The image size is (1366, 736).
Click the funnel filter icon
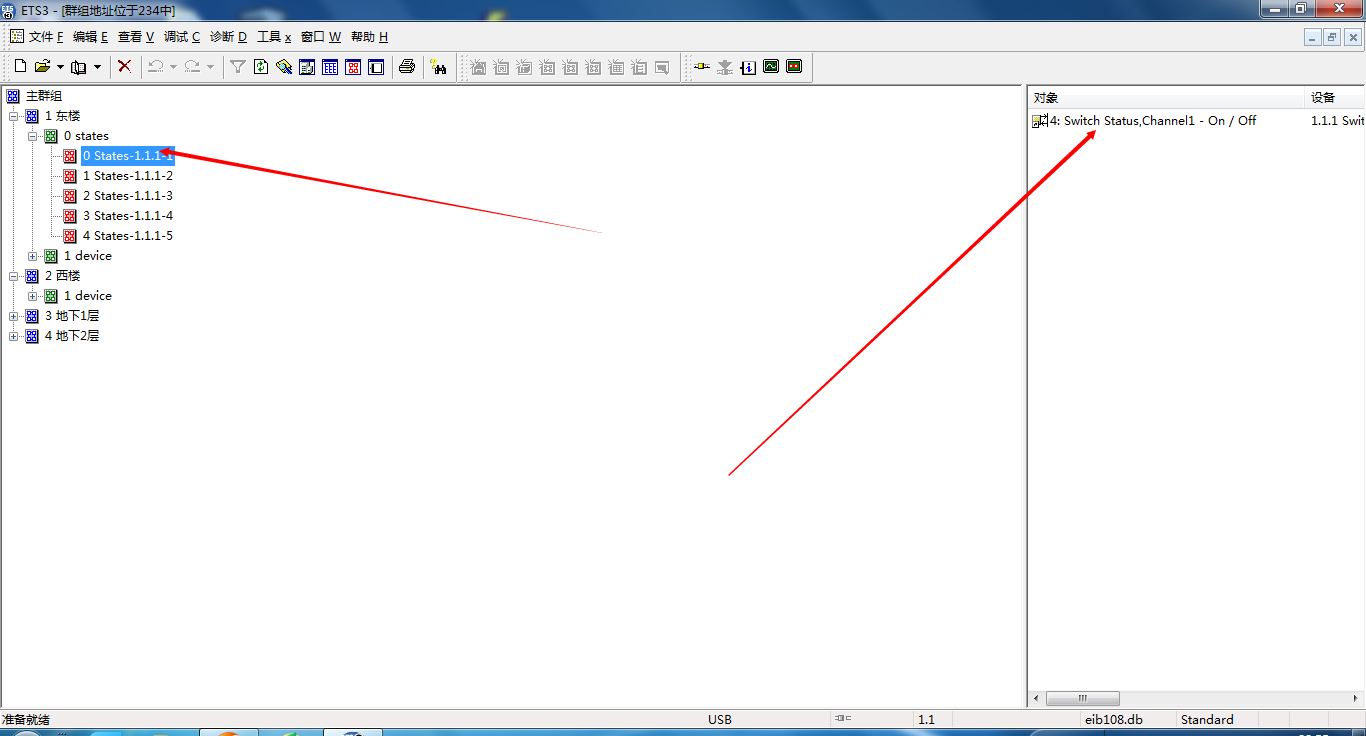pyautogui.click(x=237, y=67)
